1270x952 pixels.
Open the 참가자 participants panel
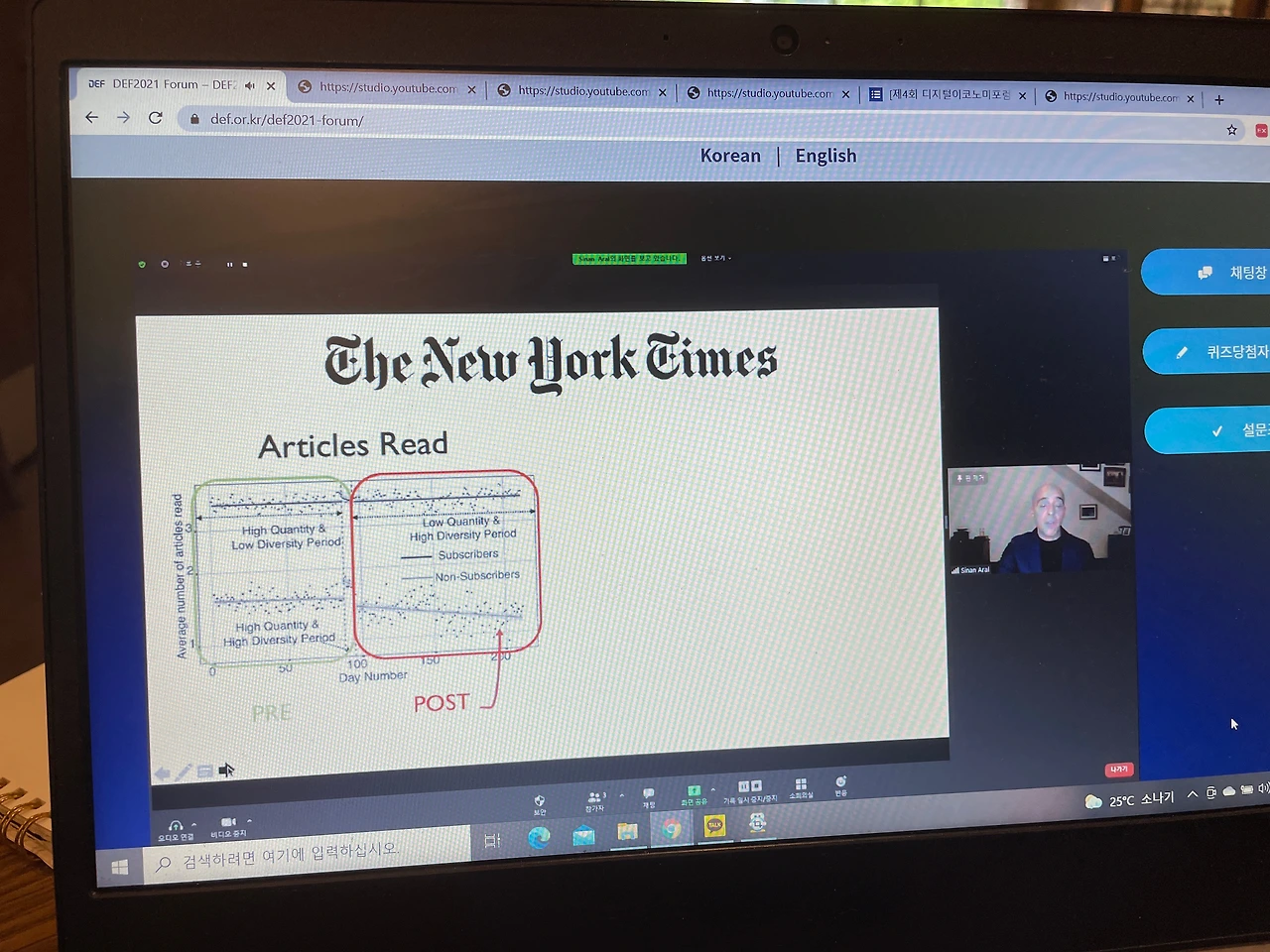click(x=593, y=801)
